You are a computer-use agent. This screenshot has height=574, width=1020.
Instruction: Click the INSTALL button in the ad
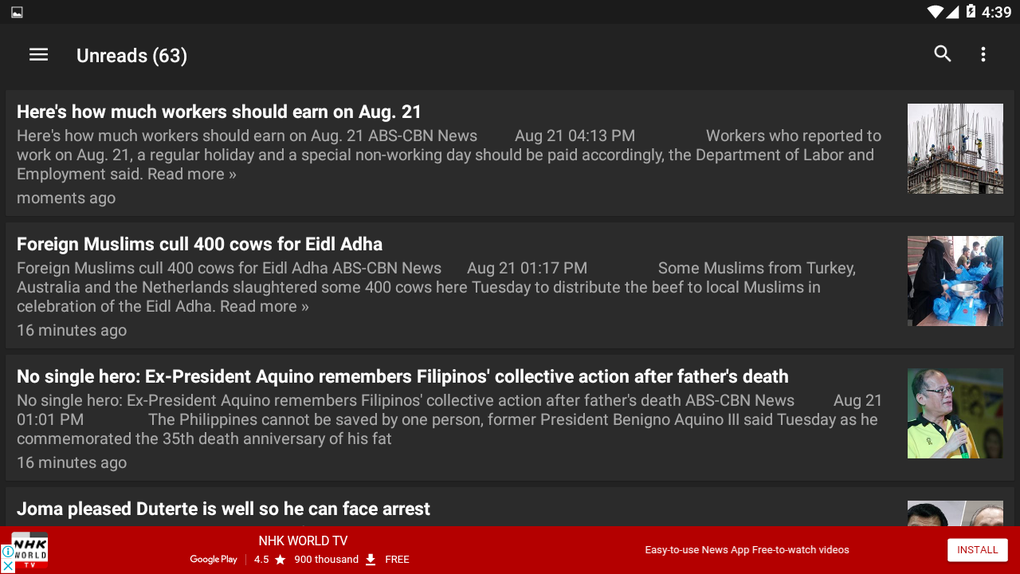click(x=977, y=550)
